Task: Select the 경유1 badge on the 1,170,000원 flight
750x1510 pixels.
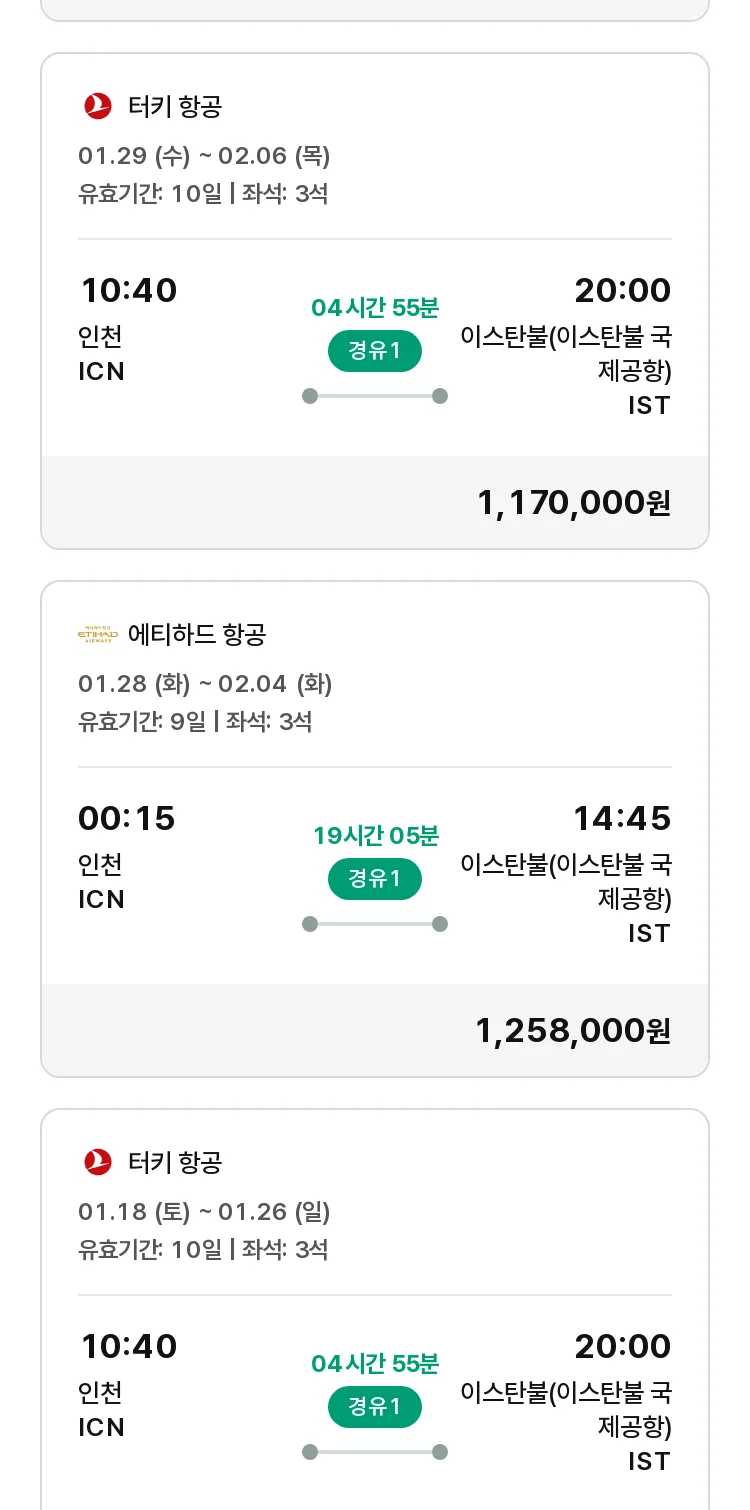Action: [375, 351]
